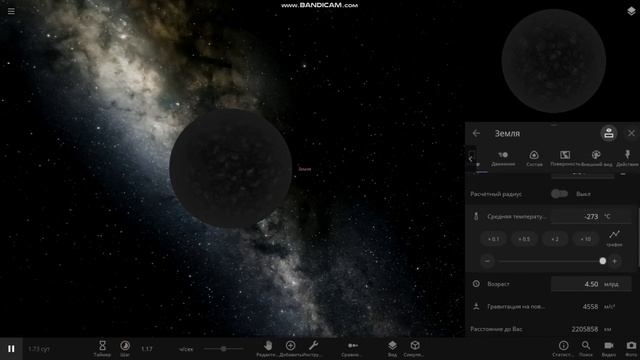Open the Инструменты wrench tool
This screenshot has height=360, width=640.
click(x=313, y=349)
